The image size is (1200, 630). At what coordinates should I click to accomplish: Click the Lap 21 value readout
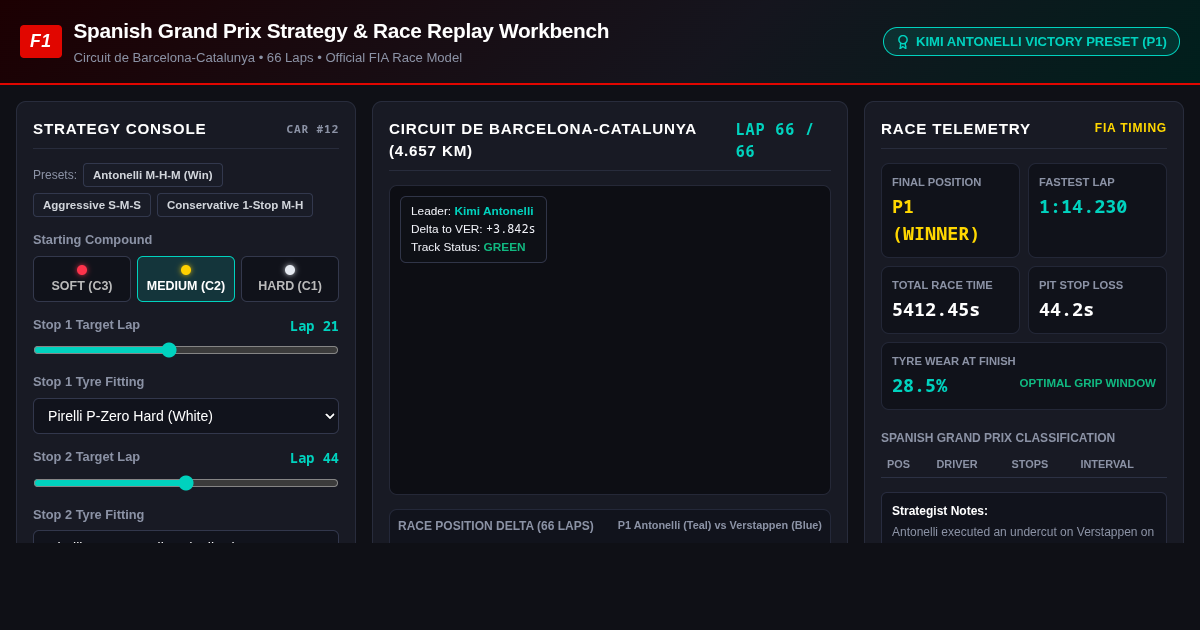pyautogui.click(x=314, y=326)
